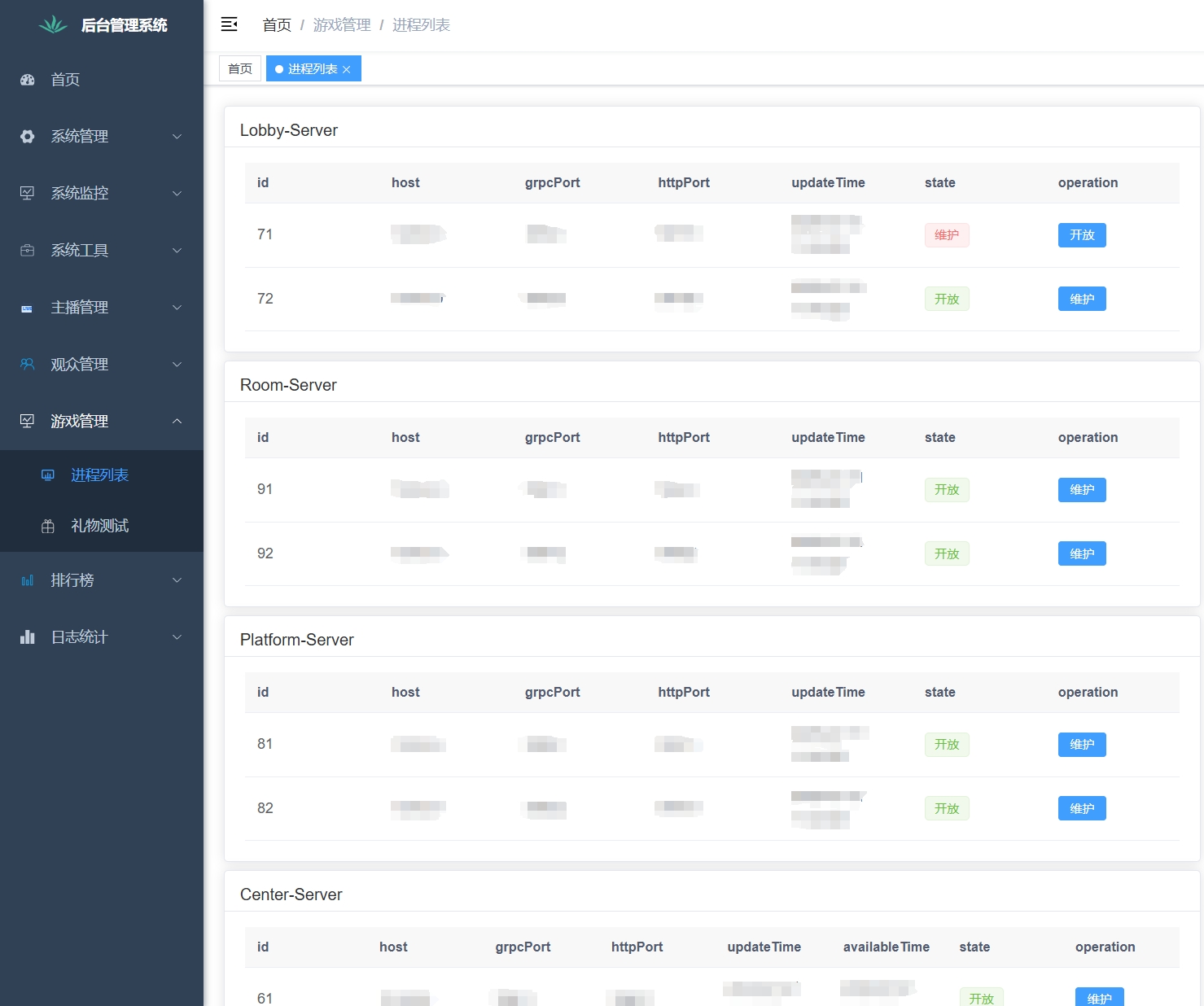Click 维护 button for Platform-Server 82
This screenshot has height=1006, width=1204.
(x=1082, y=809)
